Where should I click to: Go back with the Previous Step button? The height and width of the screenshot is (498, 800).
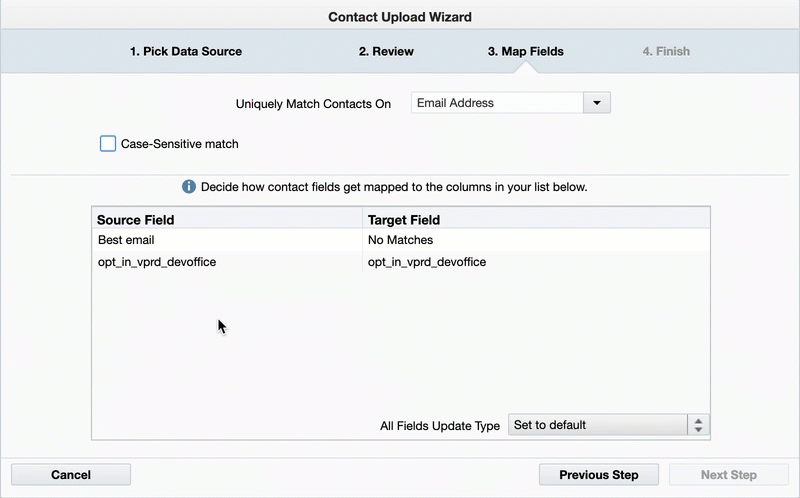(x=598, y=475)
